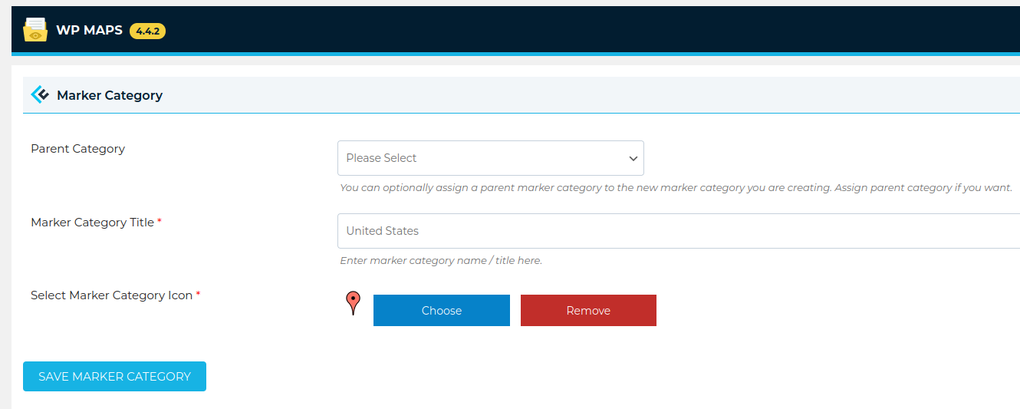
Task: Click the Select Marker Category Icon label
Action: point(112,295)
